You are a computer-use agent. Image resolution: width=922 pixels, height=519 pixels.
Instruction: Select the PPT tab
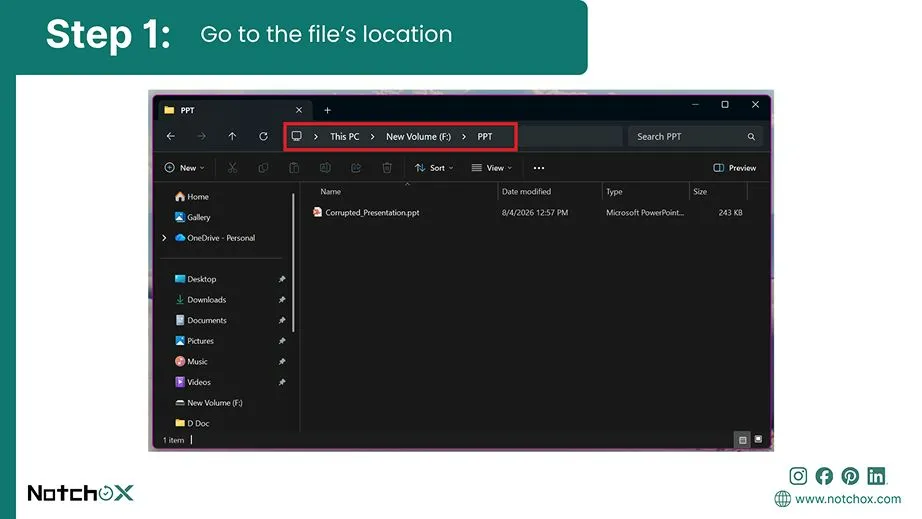(x=234, y=111)
